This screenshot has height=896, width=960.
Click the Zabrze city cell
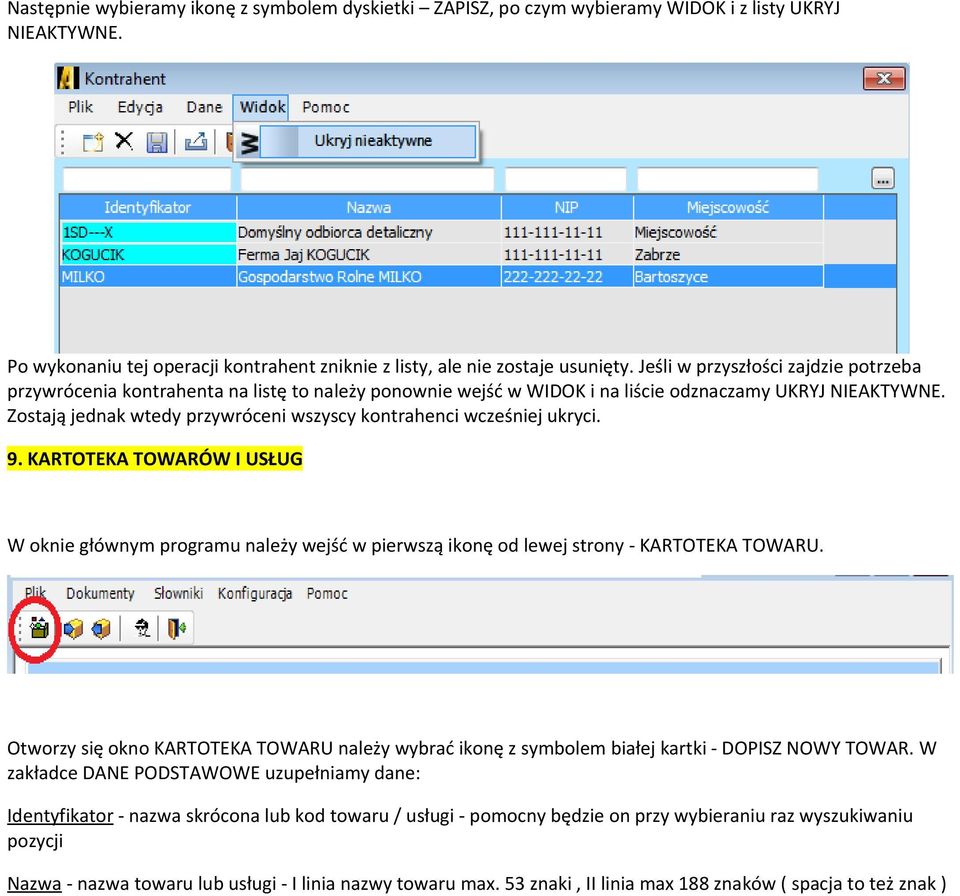(727, 255)
